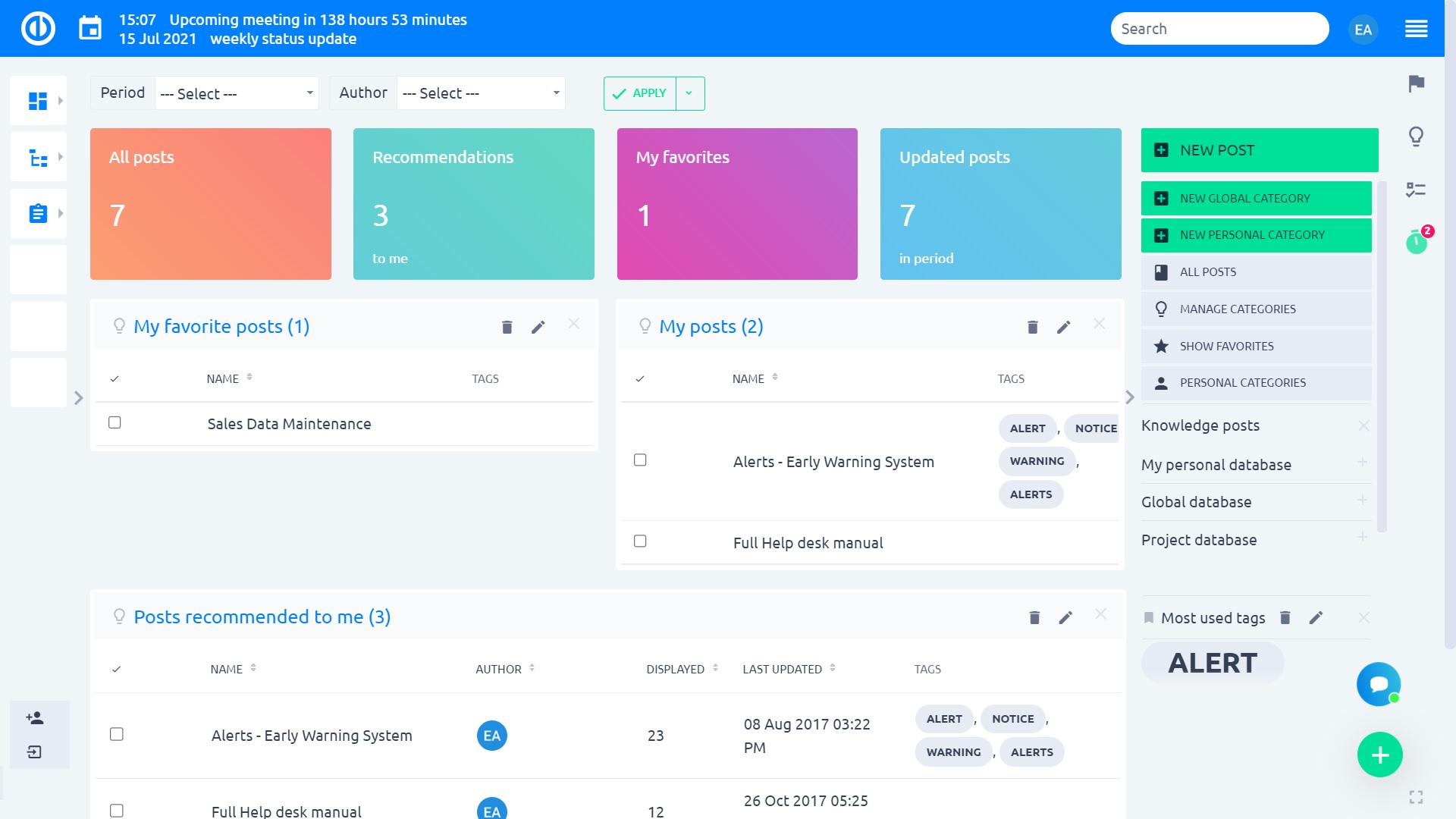Click the New Post button
Viewport: 1456px width, 819px height.
pyautogui.click(x=1259, y=150)
